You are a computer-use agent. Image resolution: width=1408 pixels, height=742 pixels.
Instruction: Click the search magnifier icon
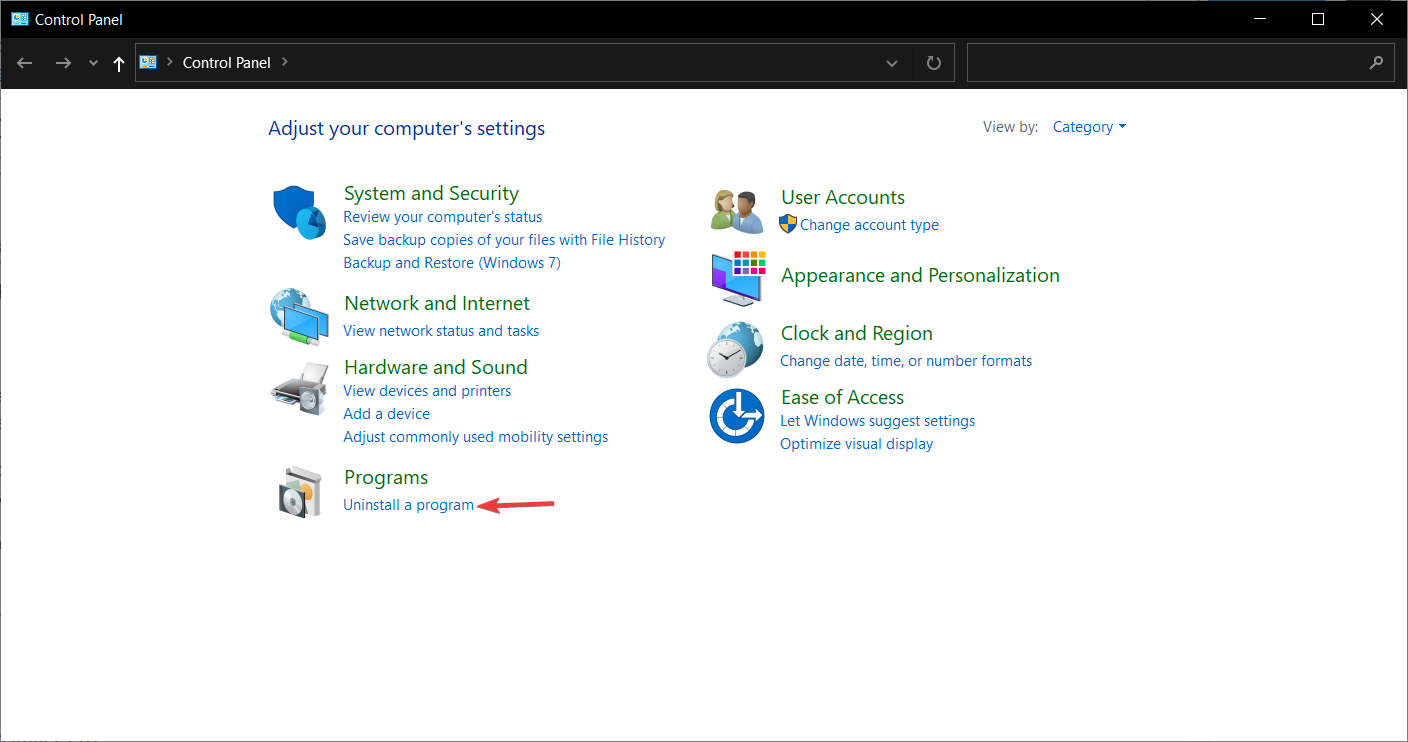click(x=1376, y=62)
